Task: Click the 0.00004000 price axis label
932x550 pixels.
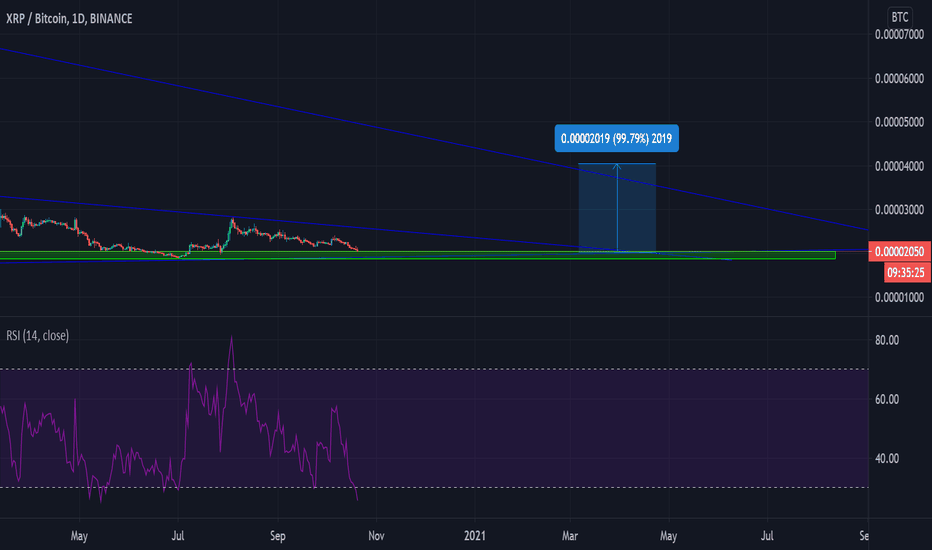Action: coord(899,166)
